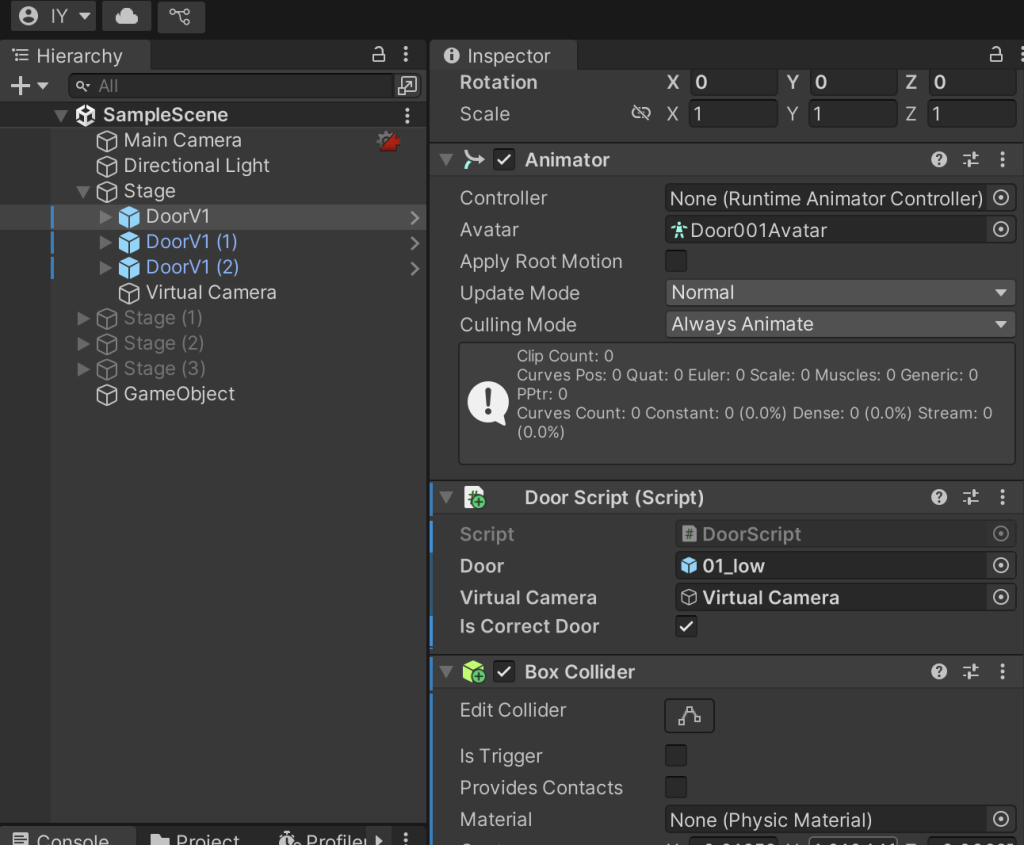Pick Door object with picker
This screenshot has width=1024, height=845.
pos(1000,566)
